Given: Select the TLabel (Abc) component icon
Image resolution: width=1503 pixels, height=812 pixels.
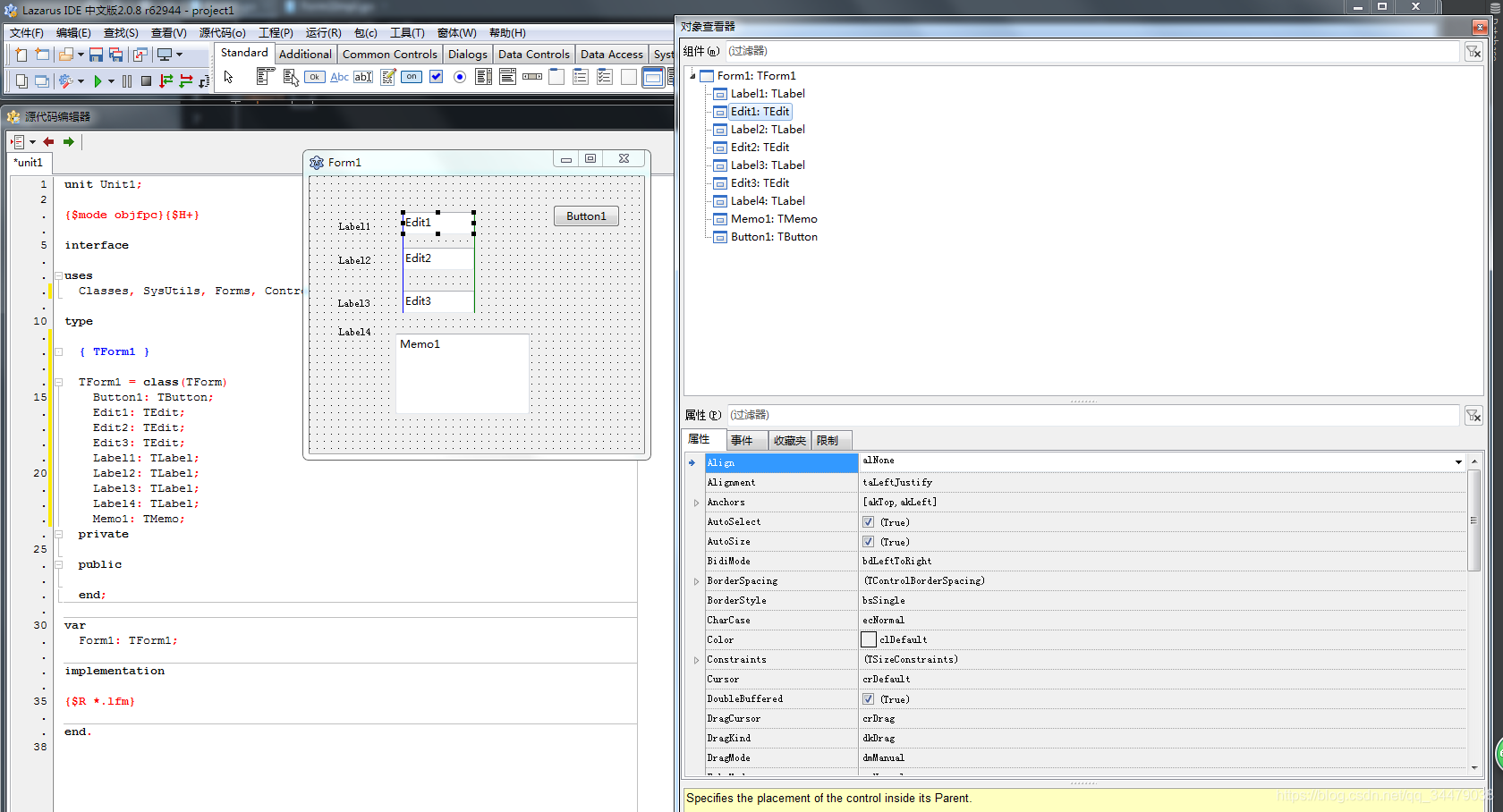Looking at the screenshot, I should (x=339, y=76).
